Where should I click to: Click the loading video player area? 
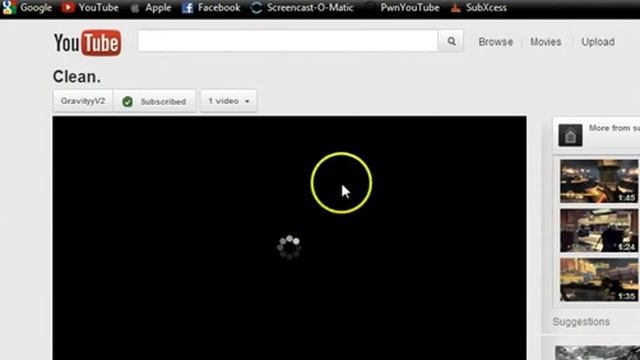tap(289, 238)
